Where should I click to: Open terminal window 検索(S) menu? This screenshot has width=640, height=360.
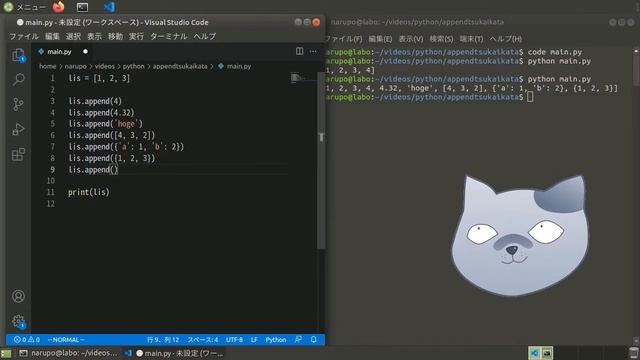441,39
